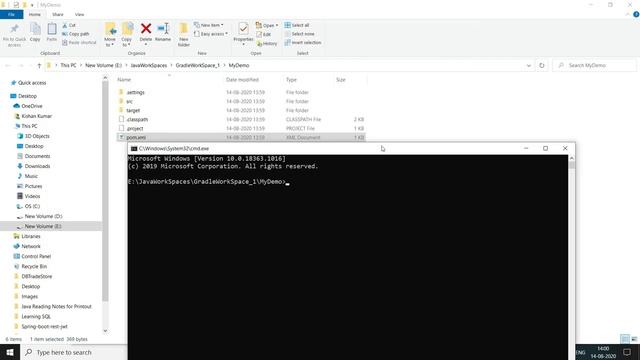Image resolution: width=640 pixels, height=360 pixels.
Task: Open the Explorer Help icon
Action: (636, 14)
